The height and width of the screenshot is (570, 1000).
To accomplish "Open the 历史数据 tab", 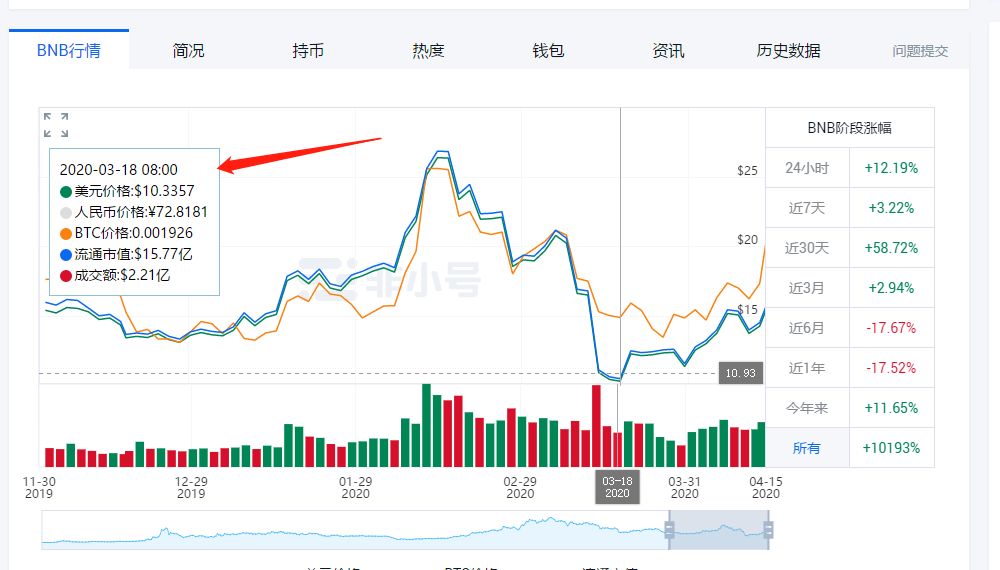I will [x=788, y=50].
